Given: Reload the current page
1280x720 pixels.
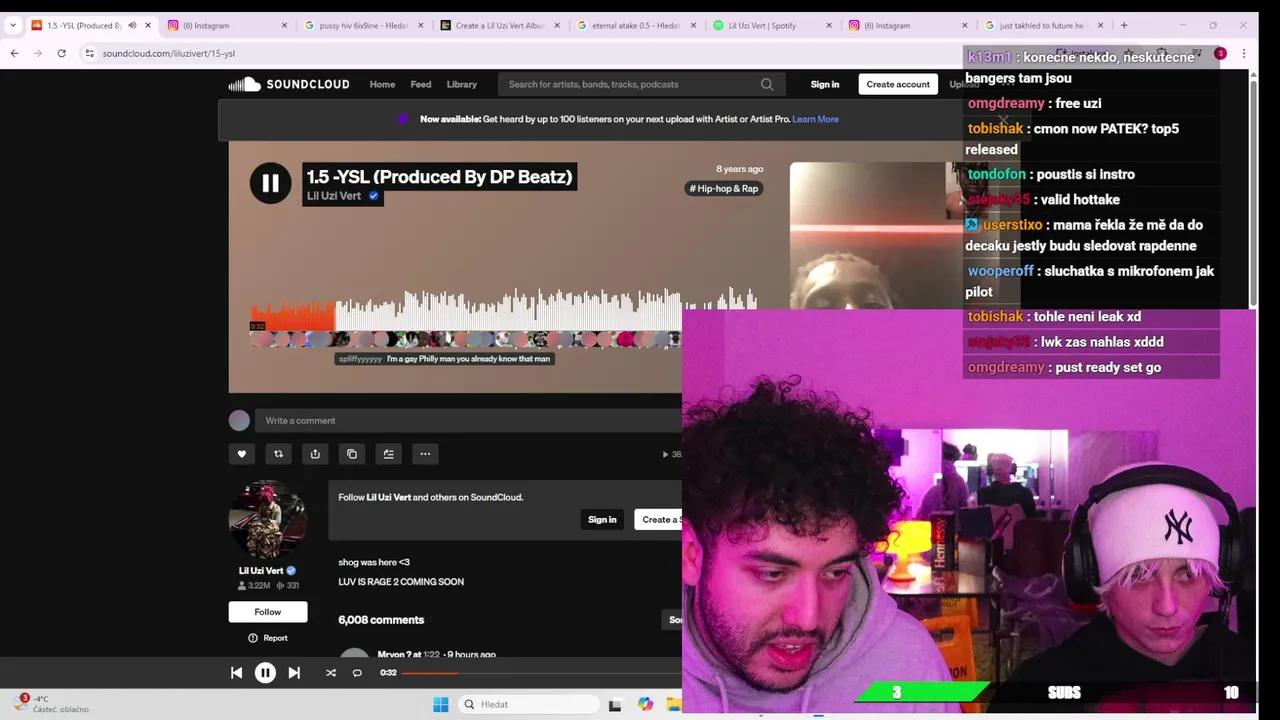Looking at the screenshot, I should click(62, 53).
